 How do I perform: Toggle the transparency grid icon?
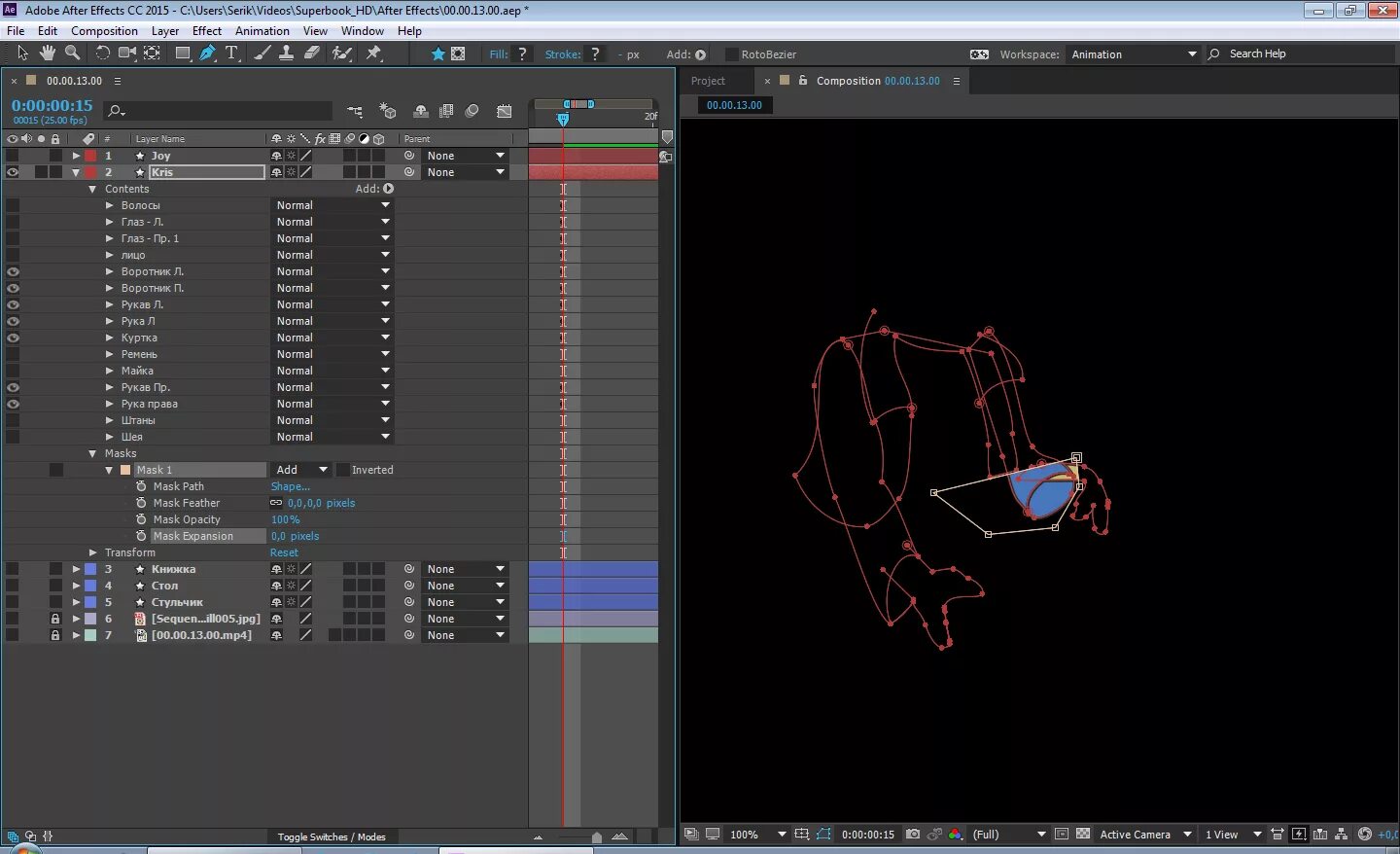pos(1083,835)
